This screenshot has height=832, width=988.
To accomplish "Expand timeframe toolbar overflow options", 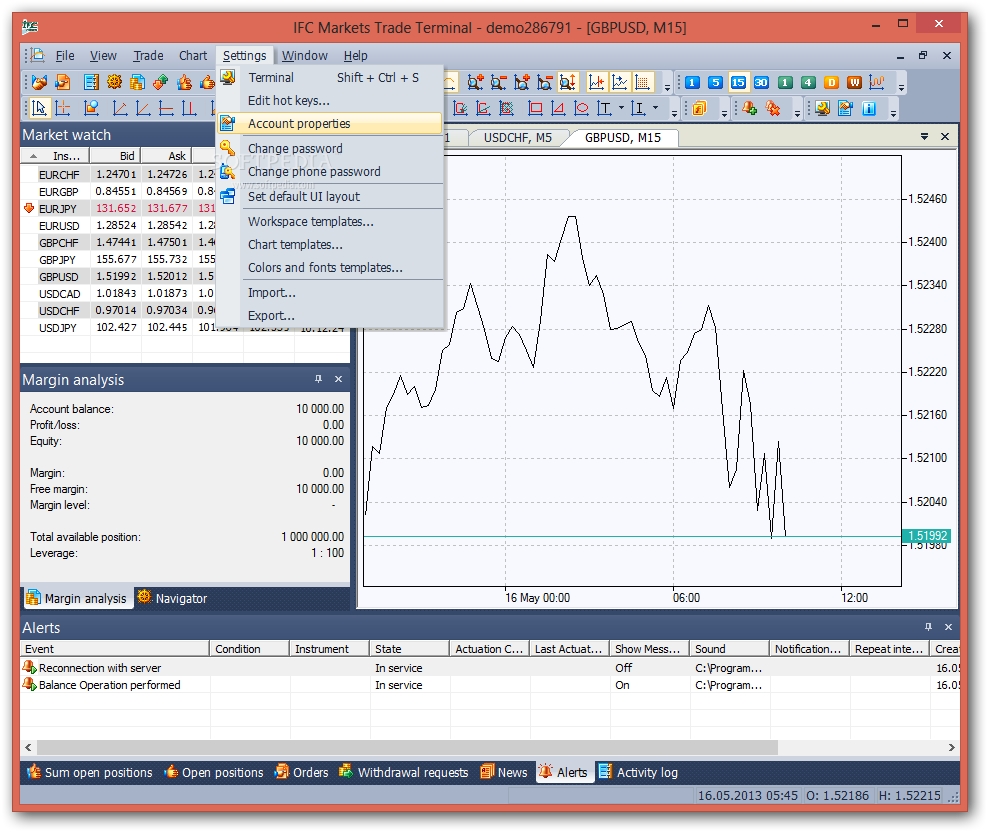I will click(902, 87).
